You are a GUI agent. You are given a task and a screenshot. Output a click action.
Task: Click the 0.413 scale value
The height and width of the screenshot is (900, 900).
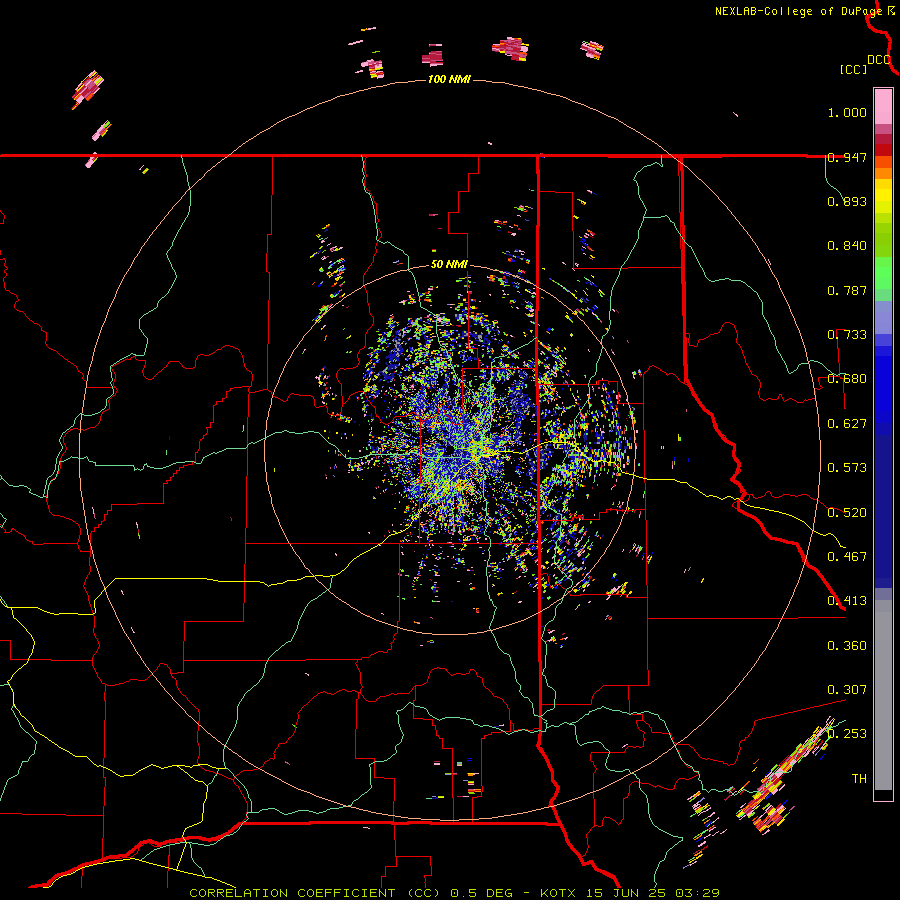coord(847,601)
